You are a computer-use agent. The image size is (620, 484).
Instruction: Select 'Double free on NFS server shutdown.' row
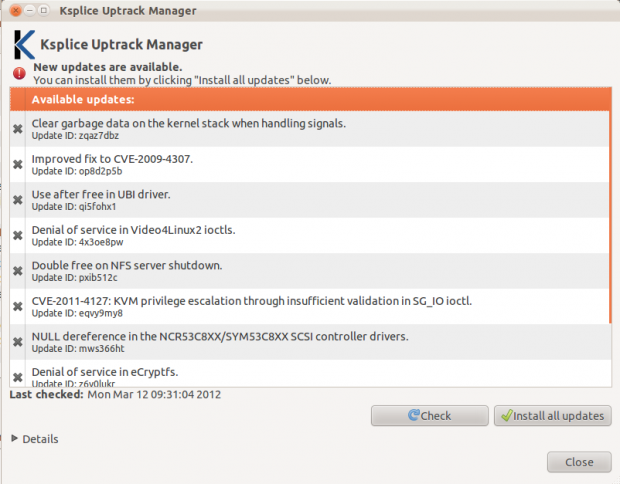[310, 271]
